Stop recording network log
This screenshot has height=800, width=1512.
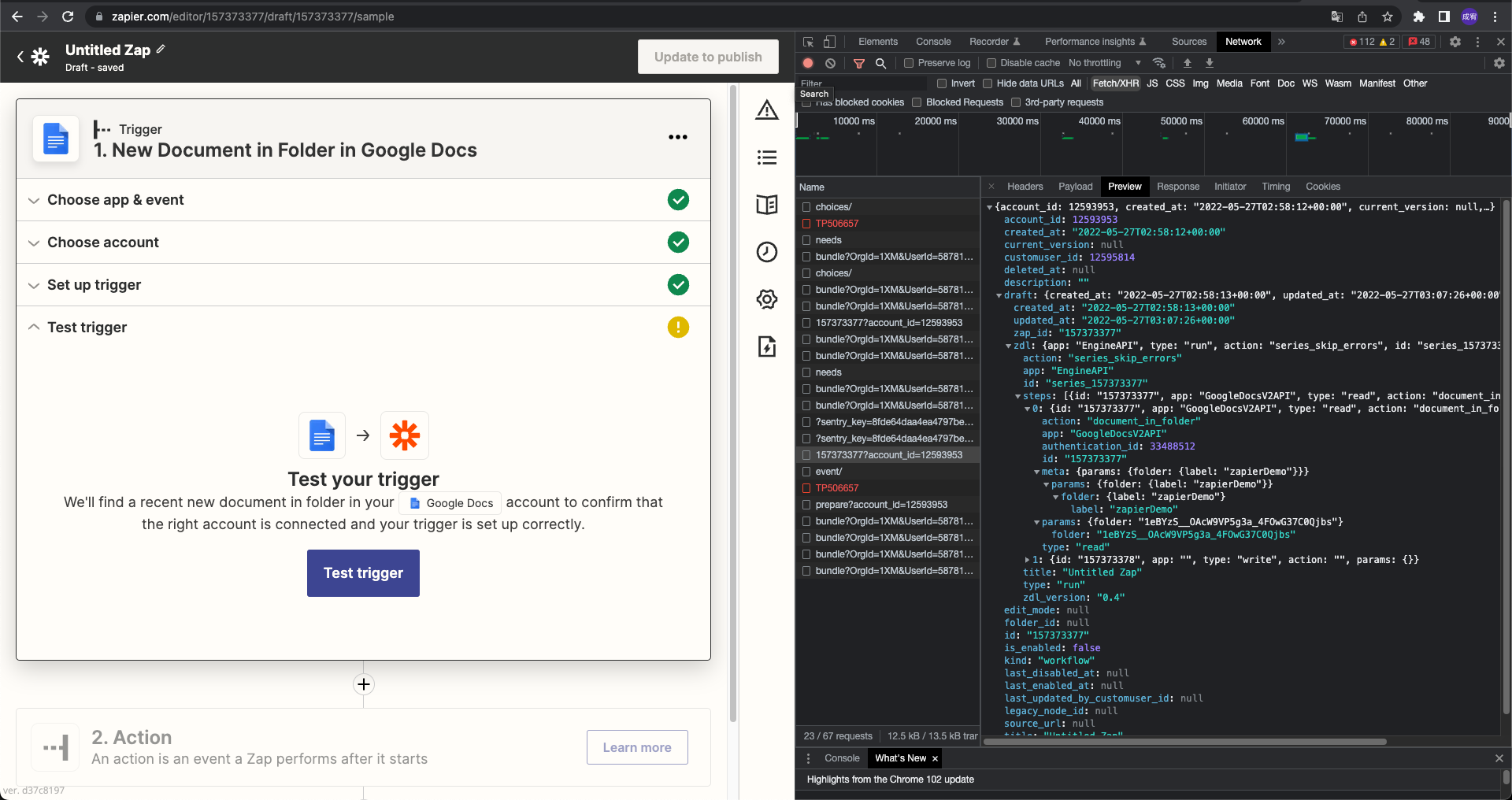(x=808, y=63)
